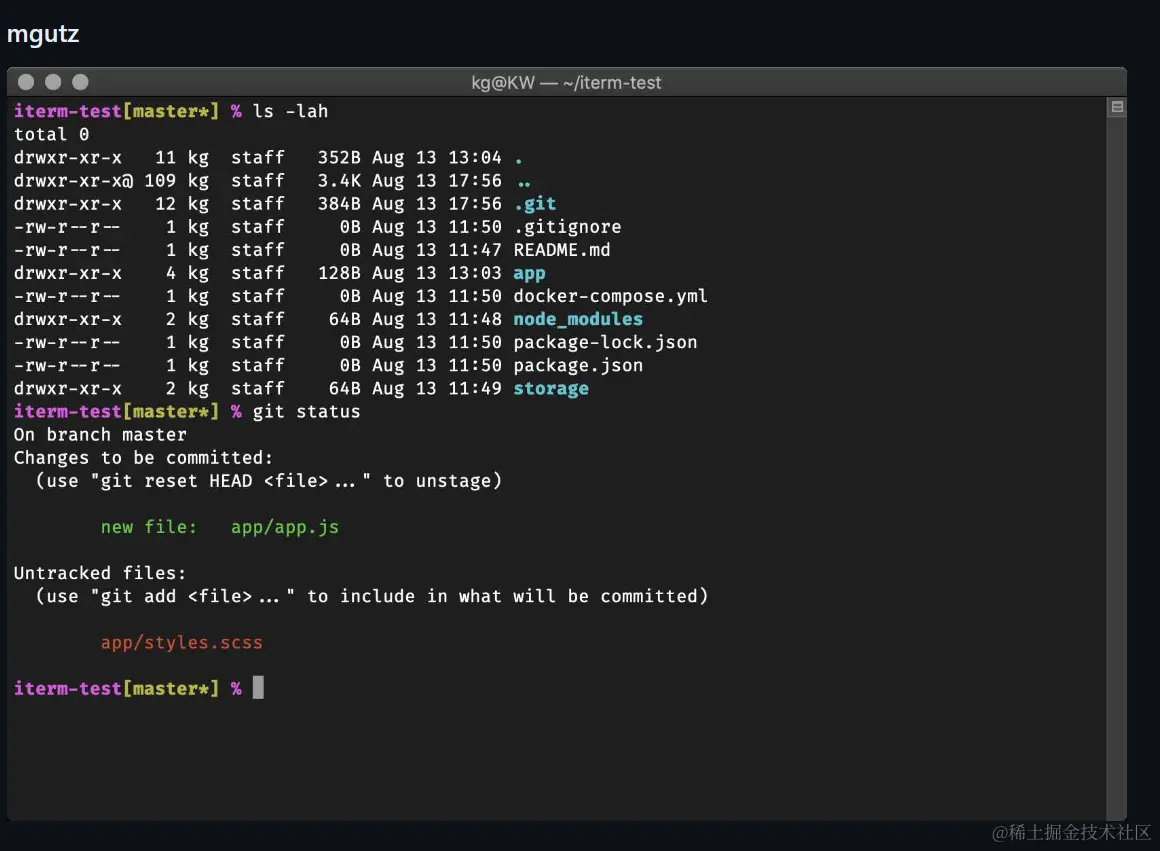
Task: Click the 352B size value
Action: [340, 158]
